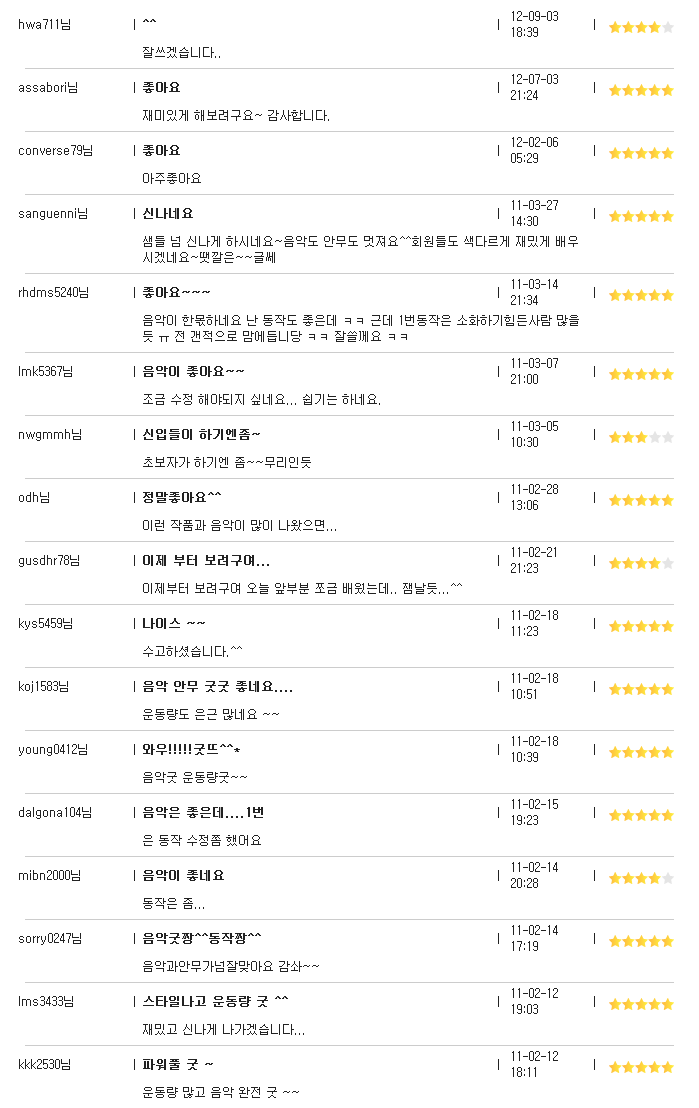Click the five-star rating beside assabori's review
This screenshot has width=699, height=1108.
click(641, 90)
